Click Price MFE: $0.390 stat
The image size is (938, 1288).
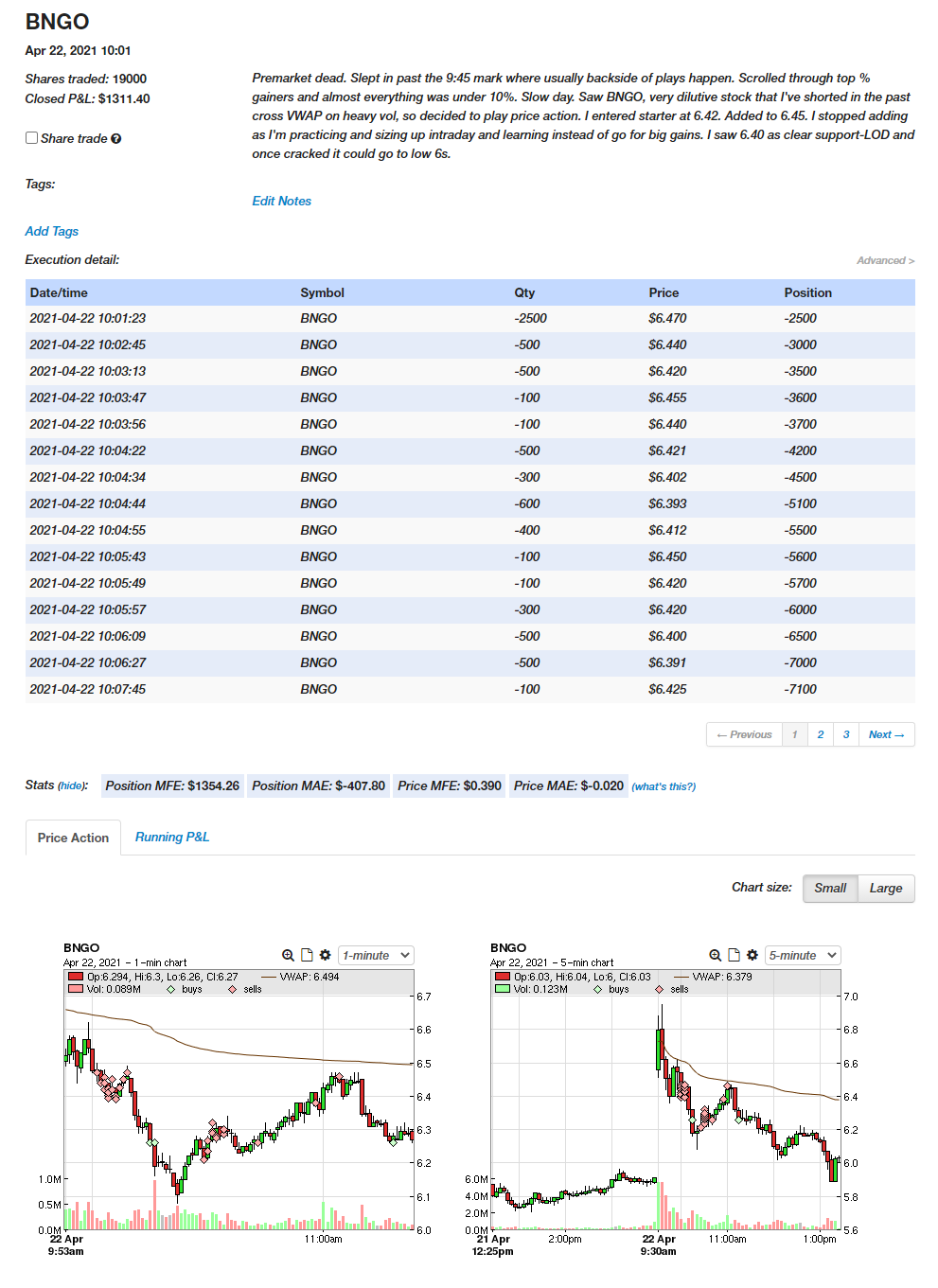point(450,785)
